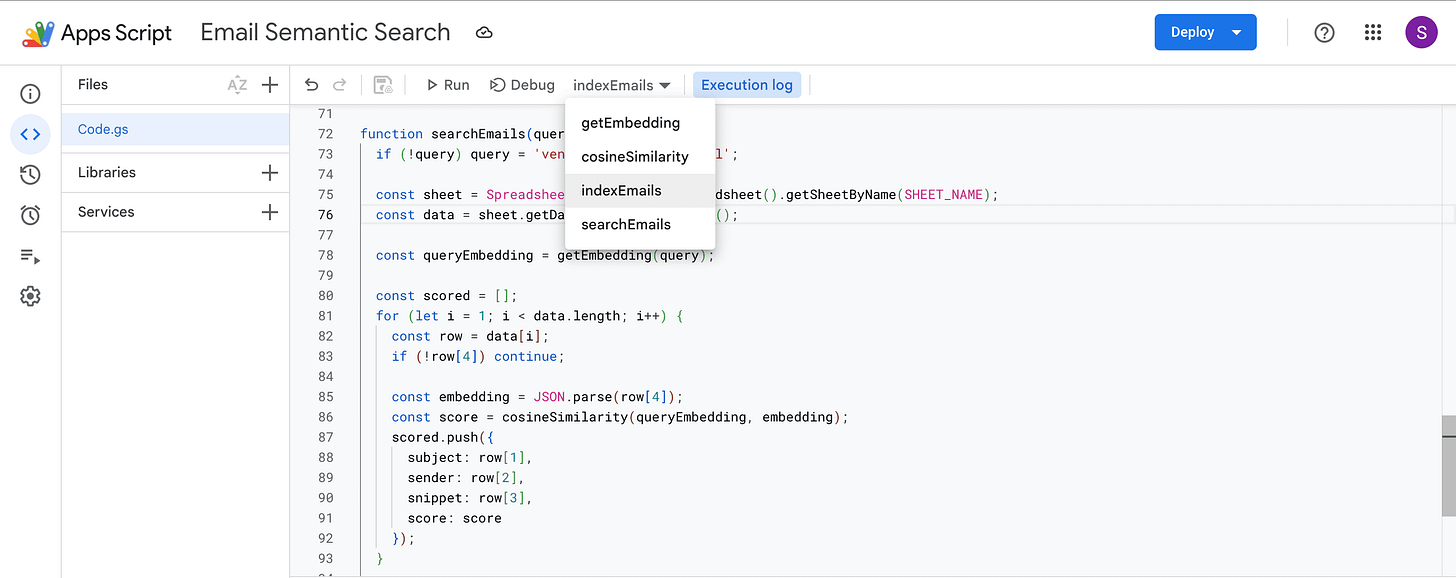This screenshot has height=578, width=1456.
Task: Click line number 76 in gutter
Action: point(324,215)
